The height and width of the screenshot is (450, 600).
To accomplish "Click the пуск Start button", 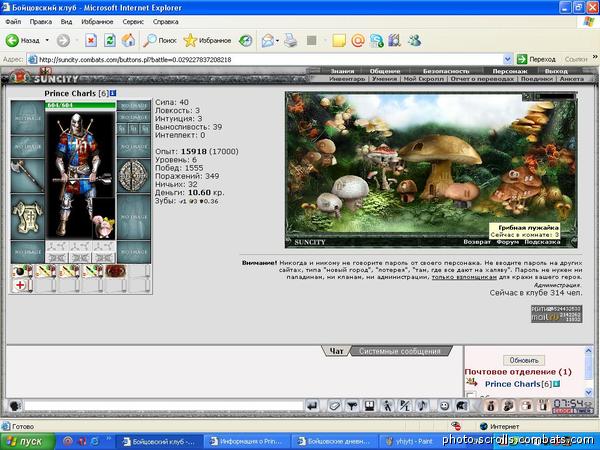I will pos(27,442).
